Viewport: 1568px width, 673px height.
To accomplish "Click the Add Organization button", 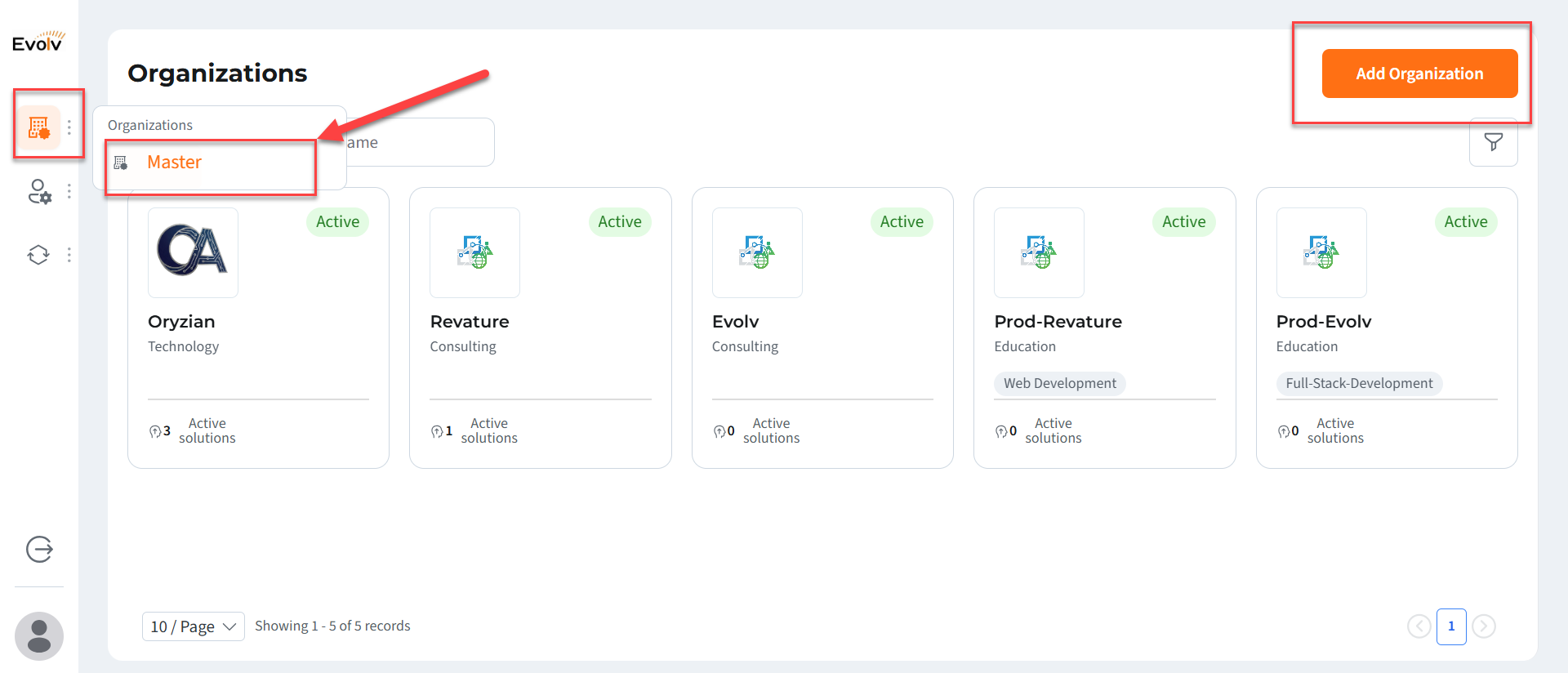I will coord(1419,74).
